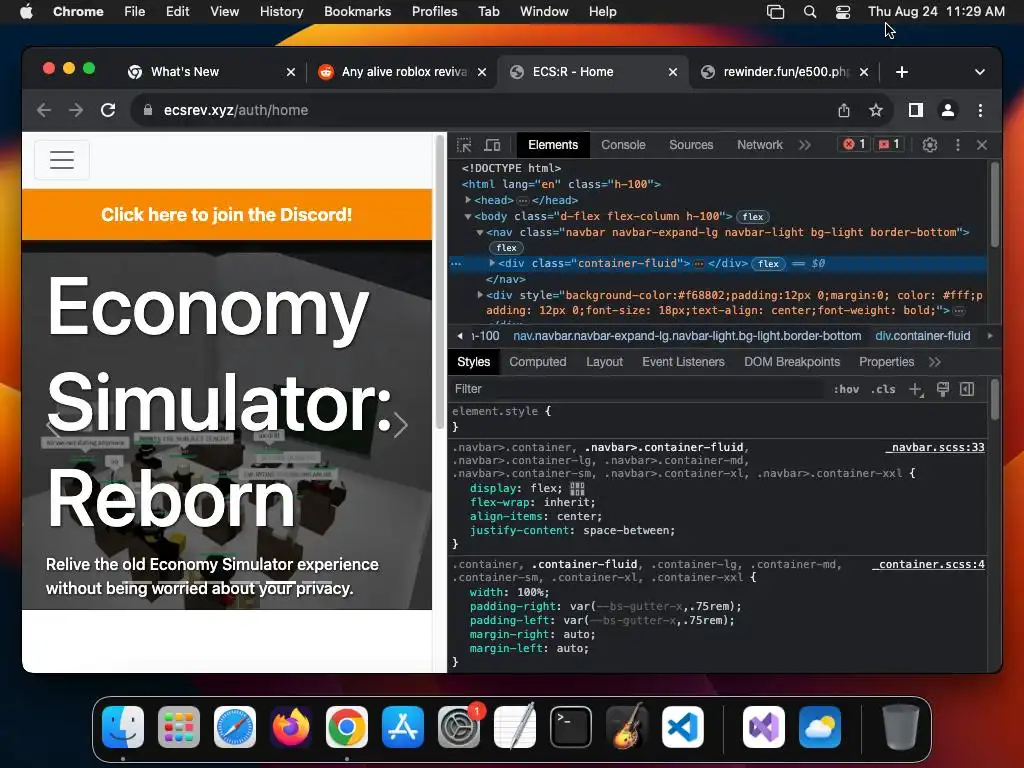1024x768 pixels.
Task: Share this page icon in address bar
Action: 844,110
